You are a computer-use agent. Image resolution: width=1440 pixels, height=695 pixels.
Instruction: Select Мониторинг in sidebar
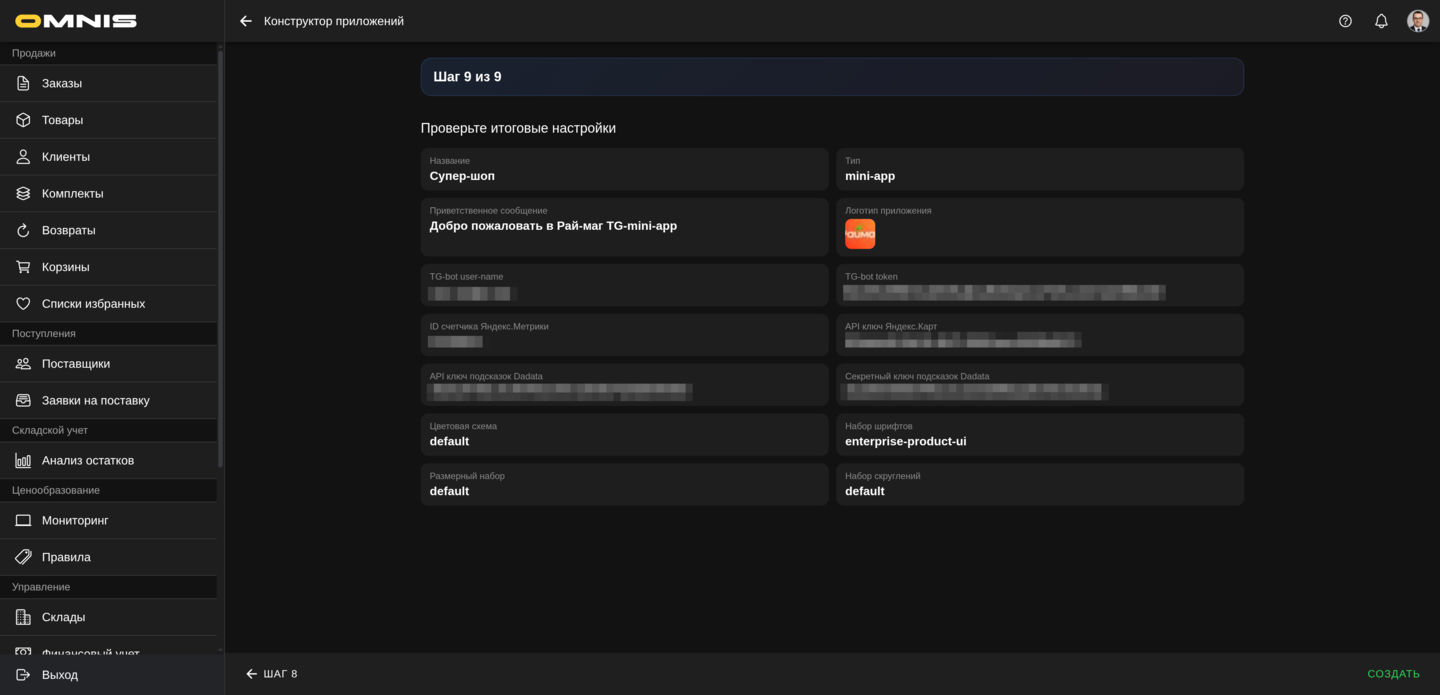[75, 521]
